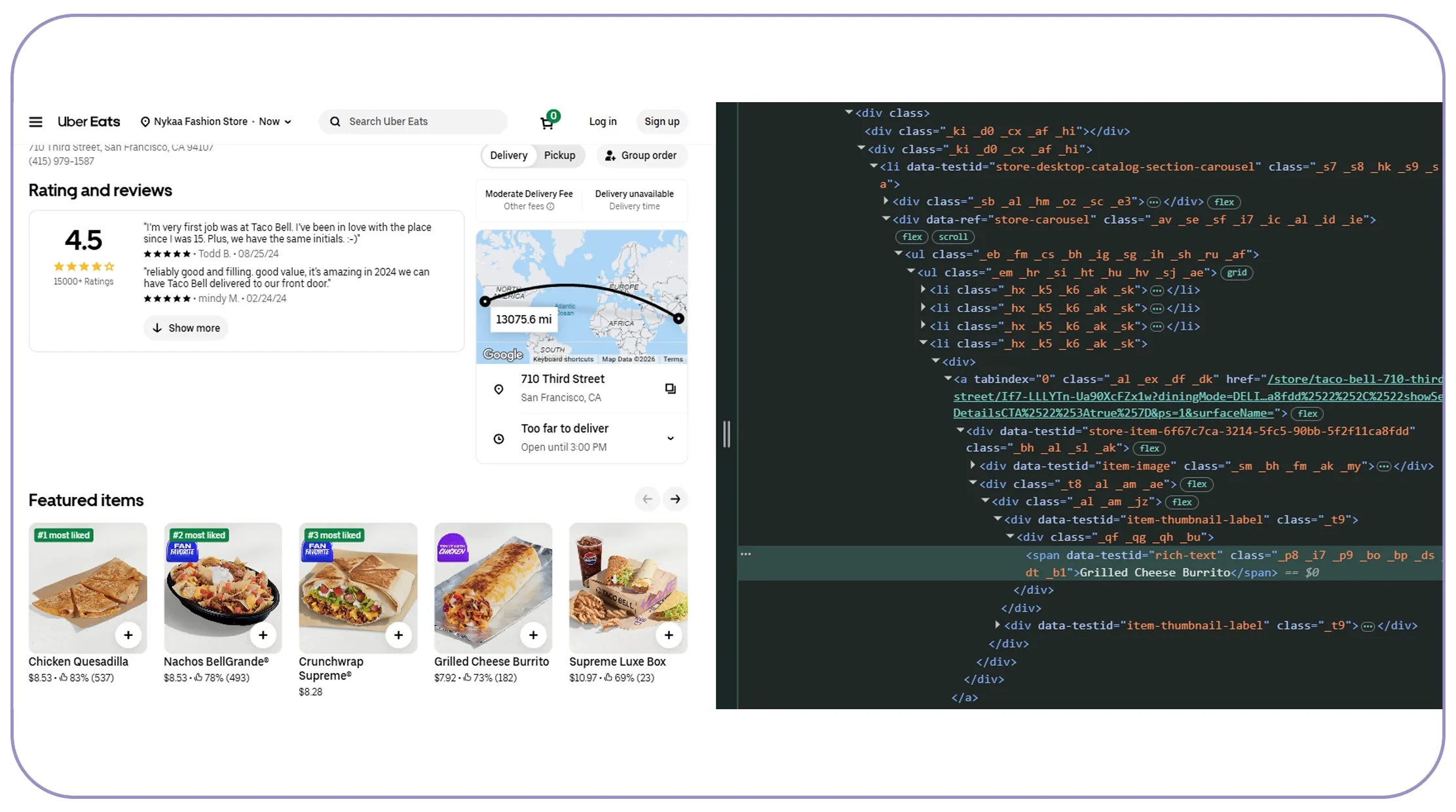Collapse the topmost div class node
Viewport: 1456px width, 812px height.
(x=849, y=113)
